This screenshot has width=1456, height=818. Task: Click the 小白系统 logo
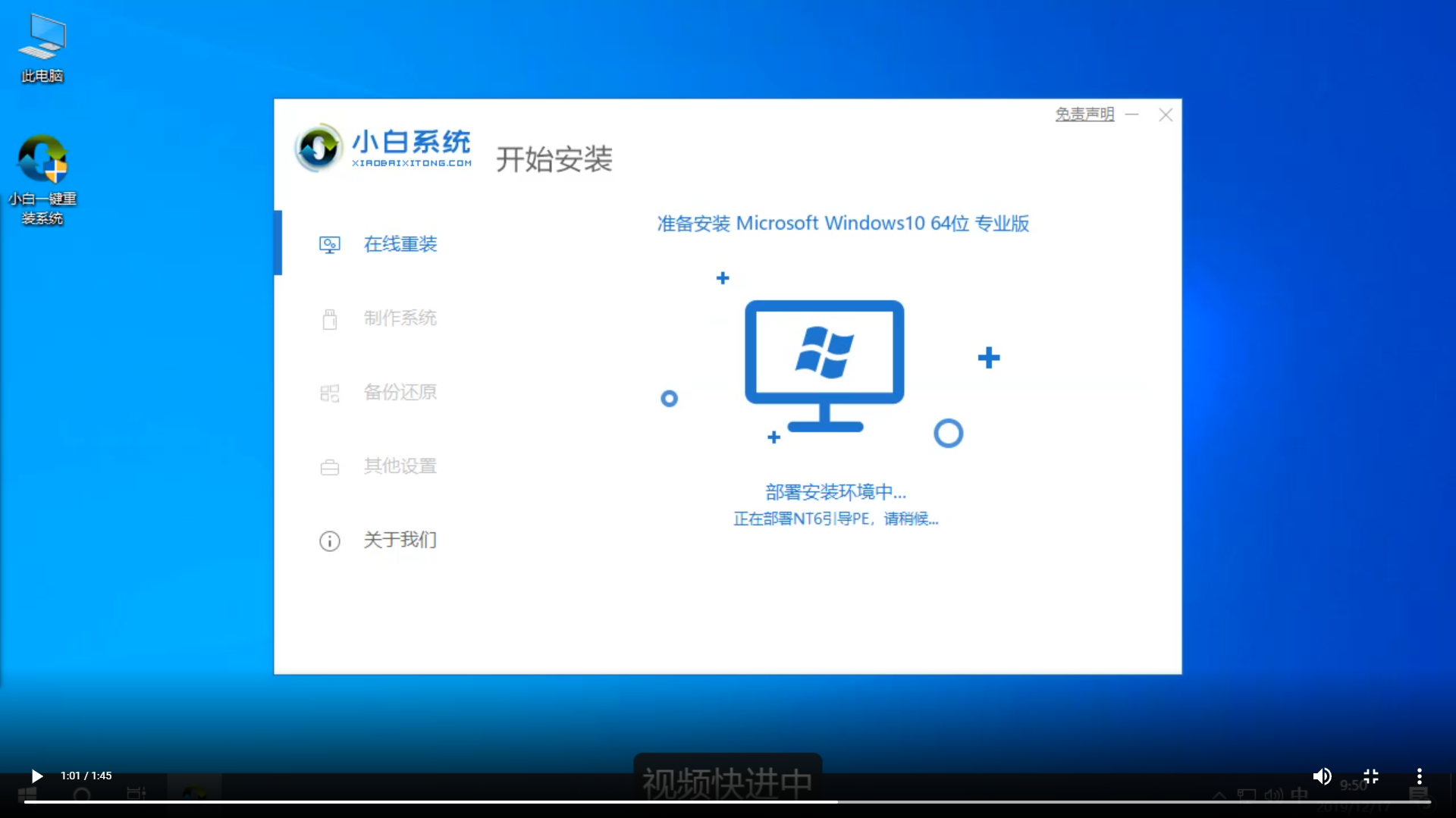point(383,149)
